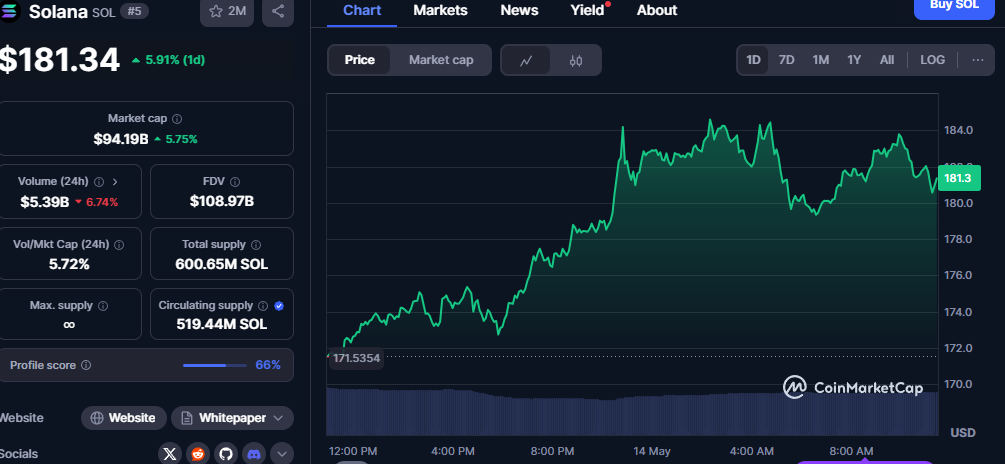This screenshot has width=1005, height=464.
Task: Click the $181.34 price value
Action: tap(59, 60)
